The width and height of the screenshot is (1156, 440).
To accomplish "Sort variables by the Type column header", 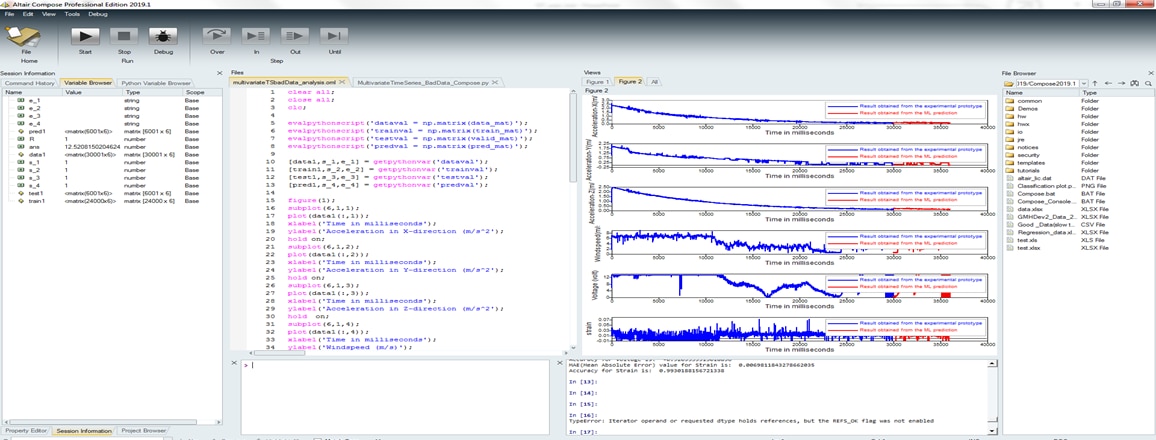I will click(x=153, y=93).
